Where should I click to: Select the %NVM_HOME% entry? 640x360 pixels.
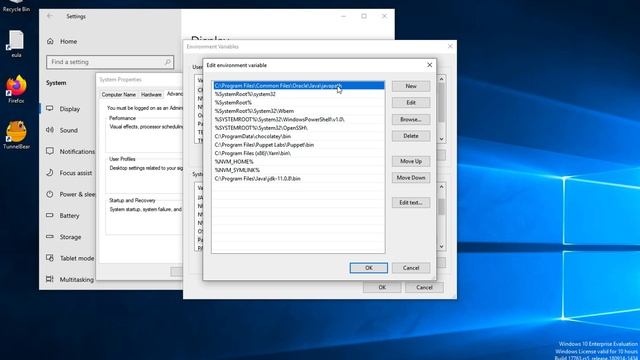pyautogui.click(x=299, y=162)
